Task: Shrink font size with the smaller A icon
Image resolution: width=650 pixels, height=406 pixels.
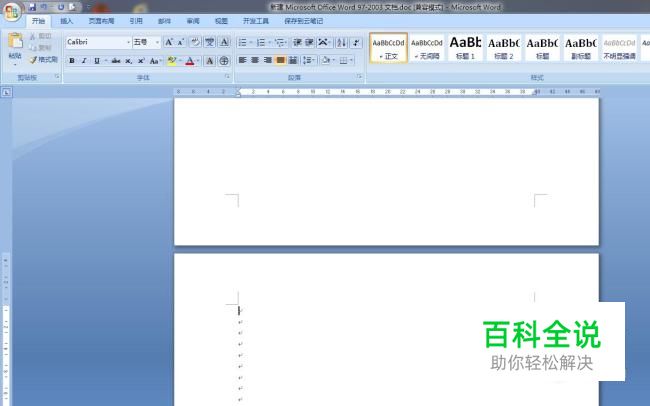Action: (181, 42)
